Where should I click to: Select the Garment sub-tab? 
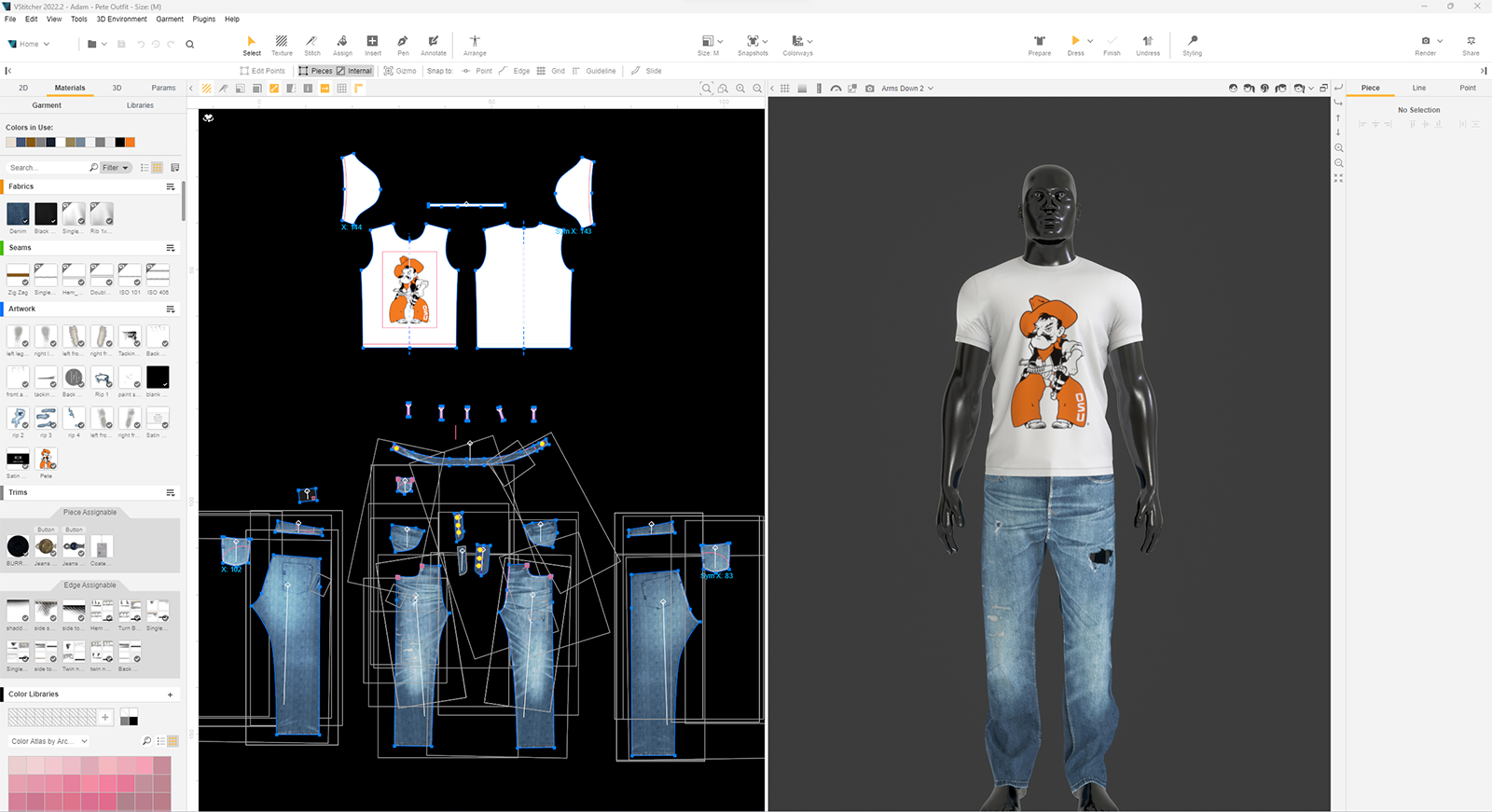pos(47,105)
